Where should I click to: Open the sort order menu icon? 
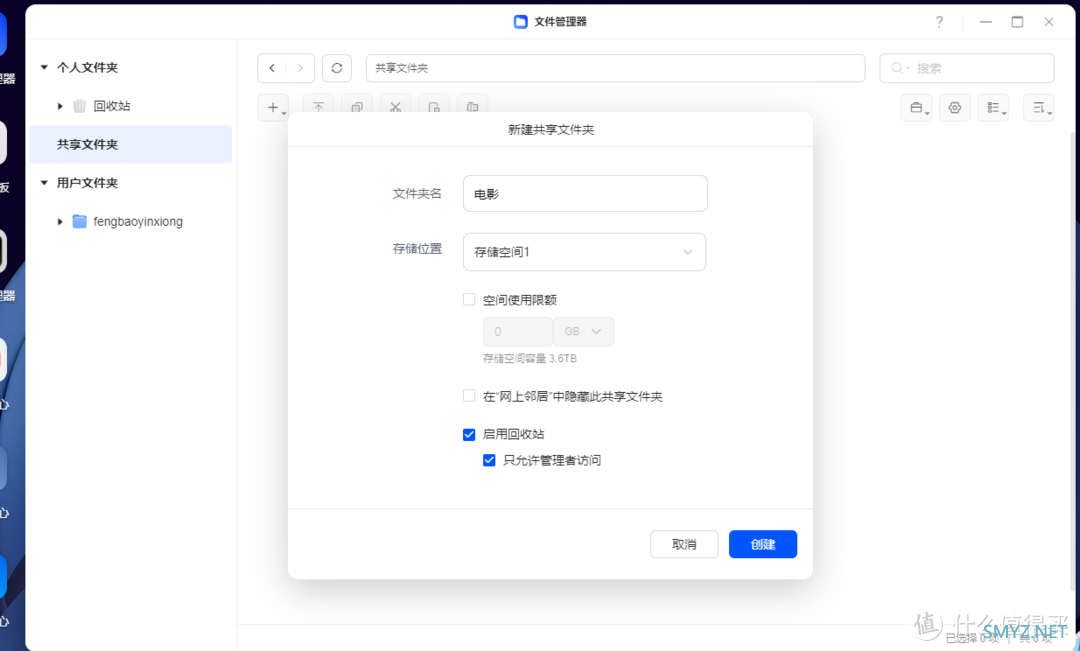pos(1039,107)
